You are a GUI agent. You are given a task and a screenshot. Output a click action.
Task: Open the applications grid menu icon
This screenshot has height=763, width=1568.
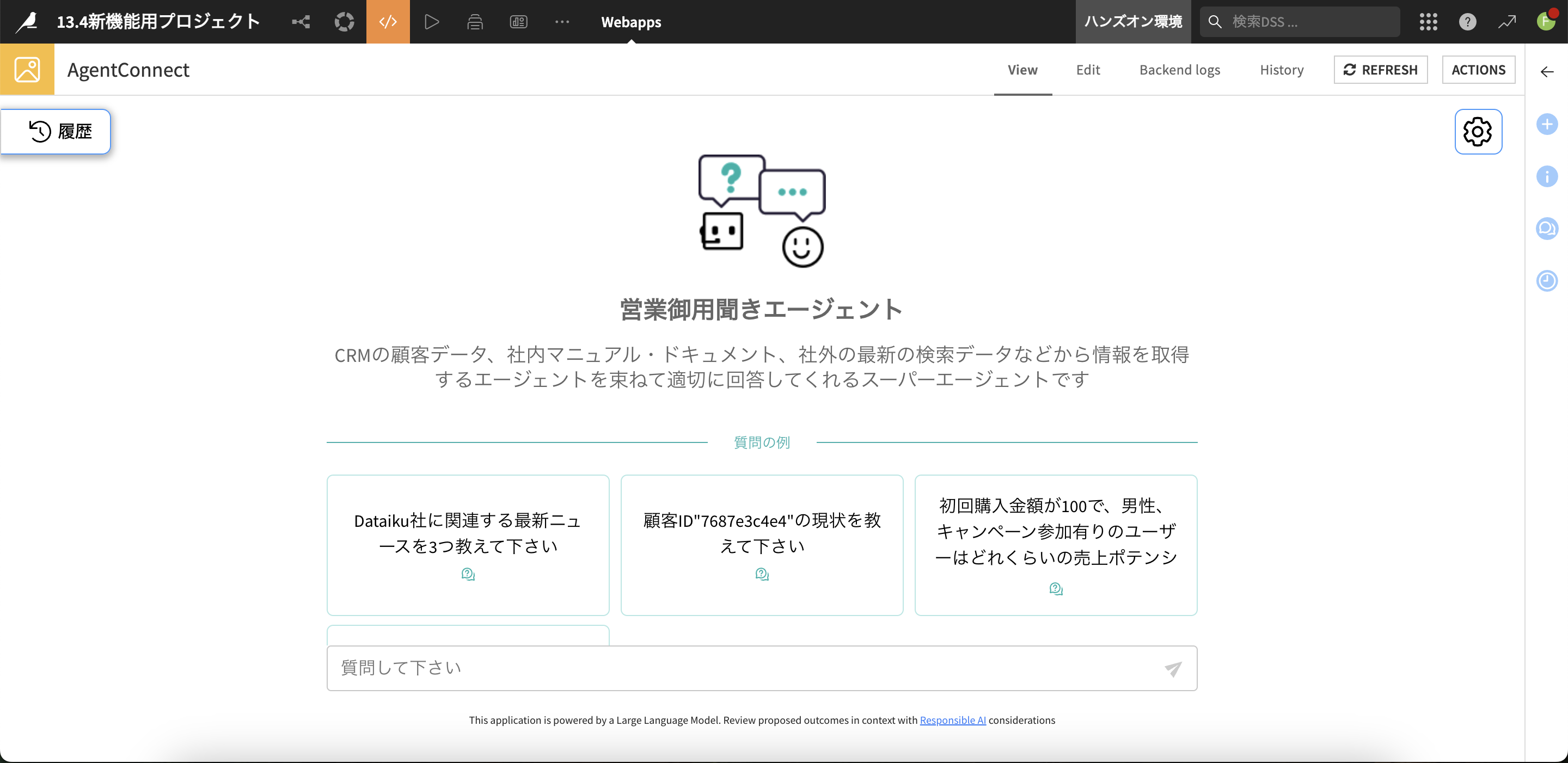point(1428,22)
